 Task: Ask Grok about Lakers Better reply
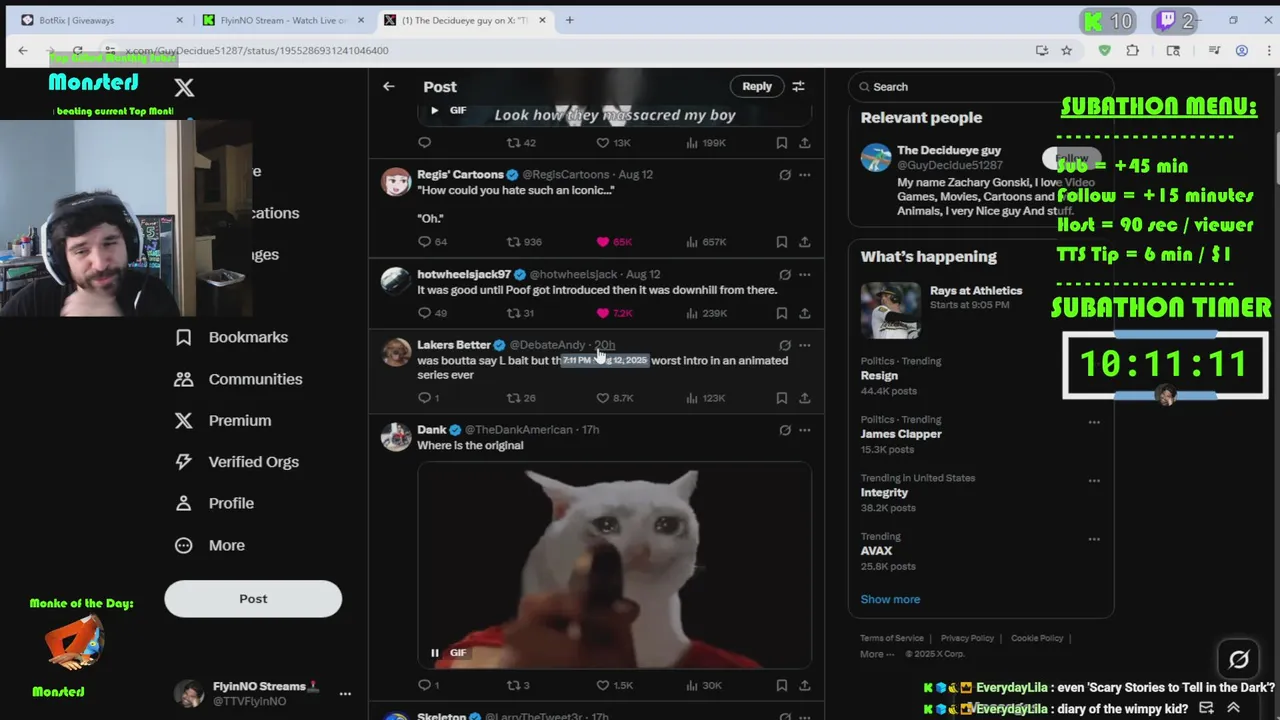[785, 345]
